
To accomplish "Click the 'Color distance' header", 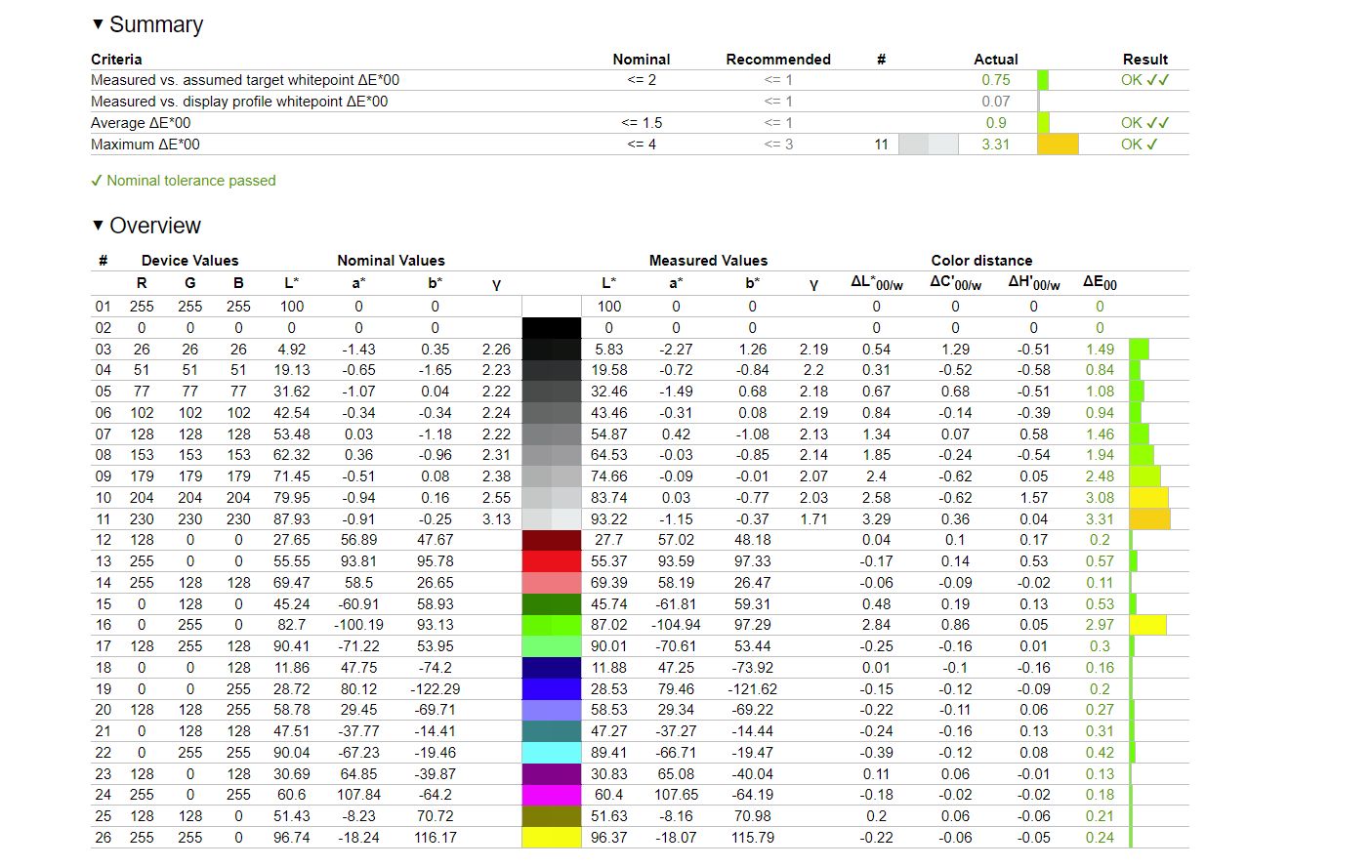I will click(981, 261).
